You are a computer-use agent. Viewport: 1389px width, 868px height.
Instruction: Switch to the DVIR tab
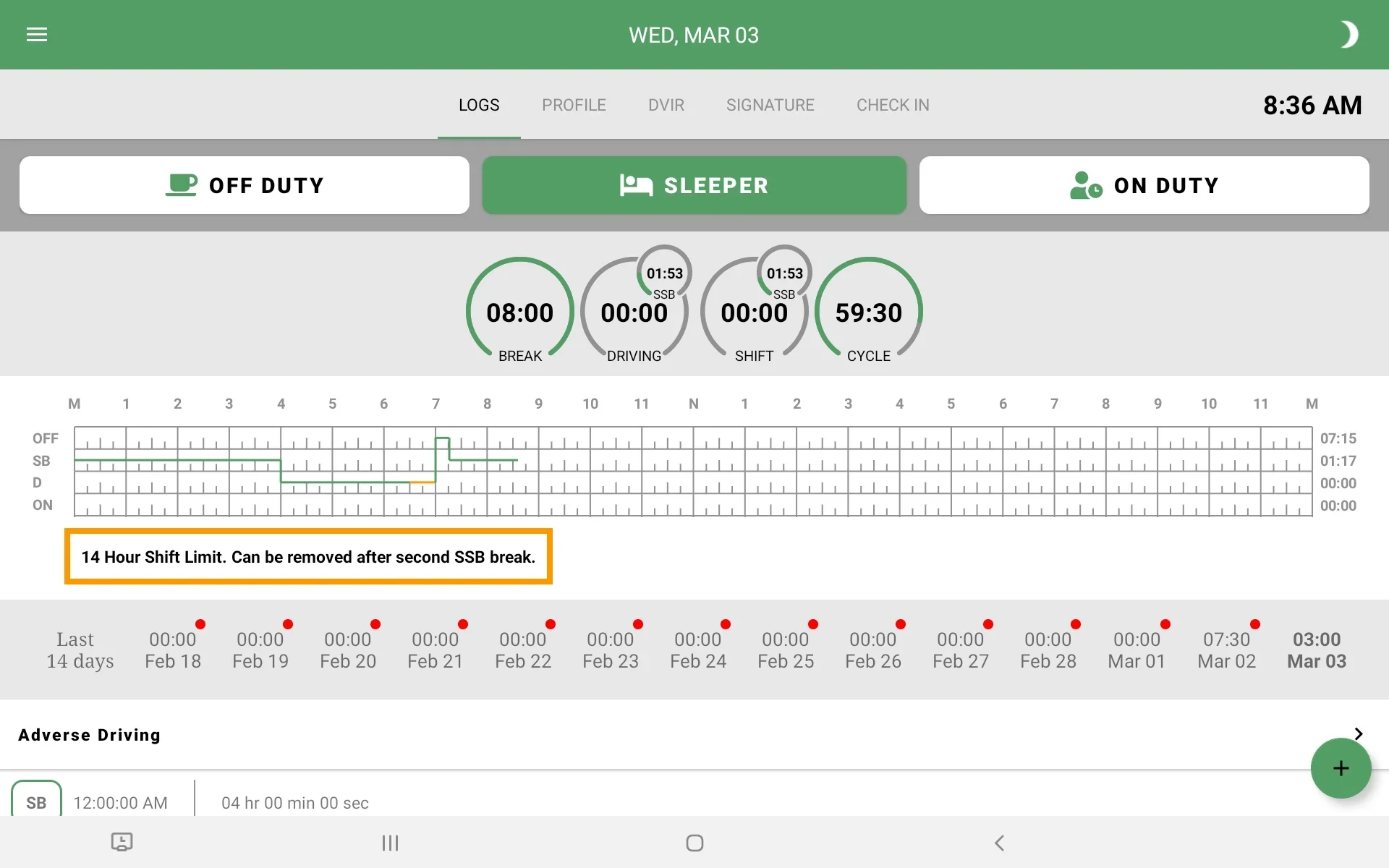click(x=666, y=105)
